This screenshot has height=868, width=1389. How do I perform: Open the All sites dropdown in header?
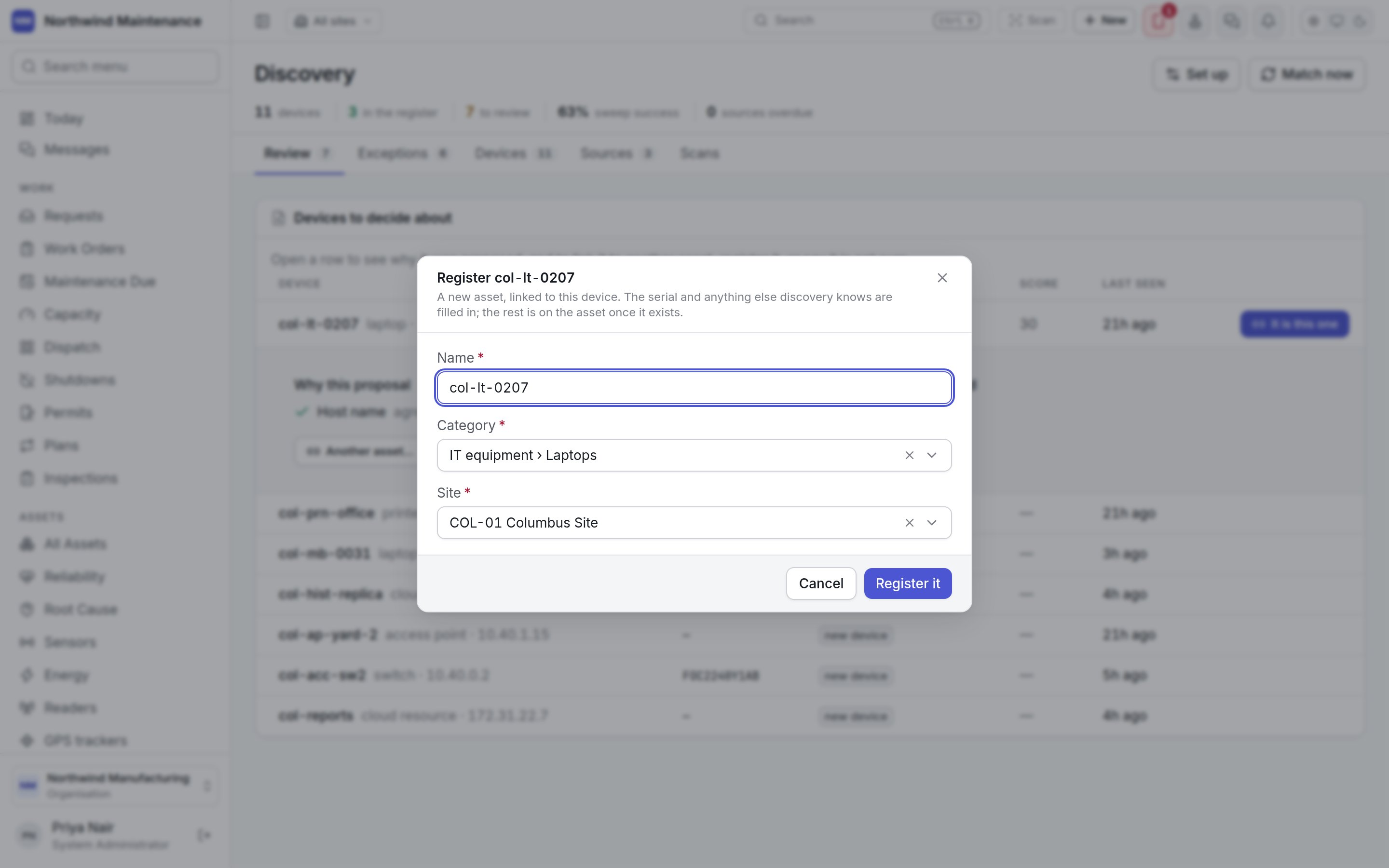333,21
